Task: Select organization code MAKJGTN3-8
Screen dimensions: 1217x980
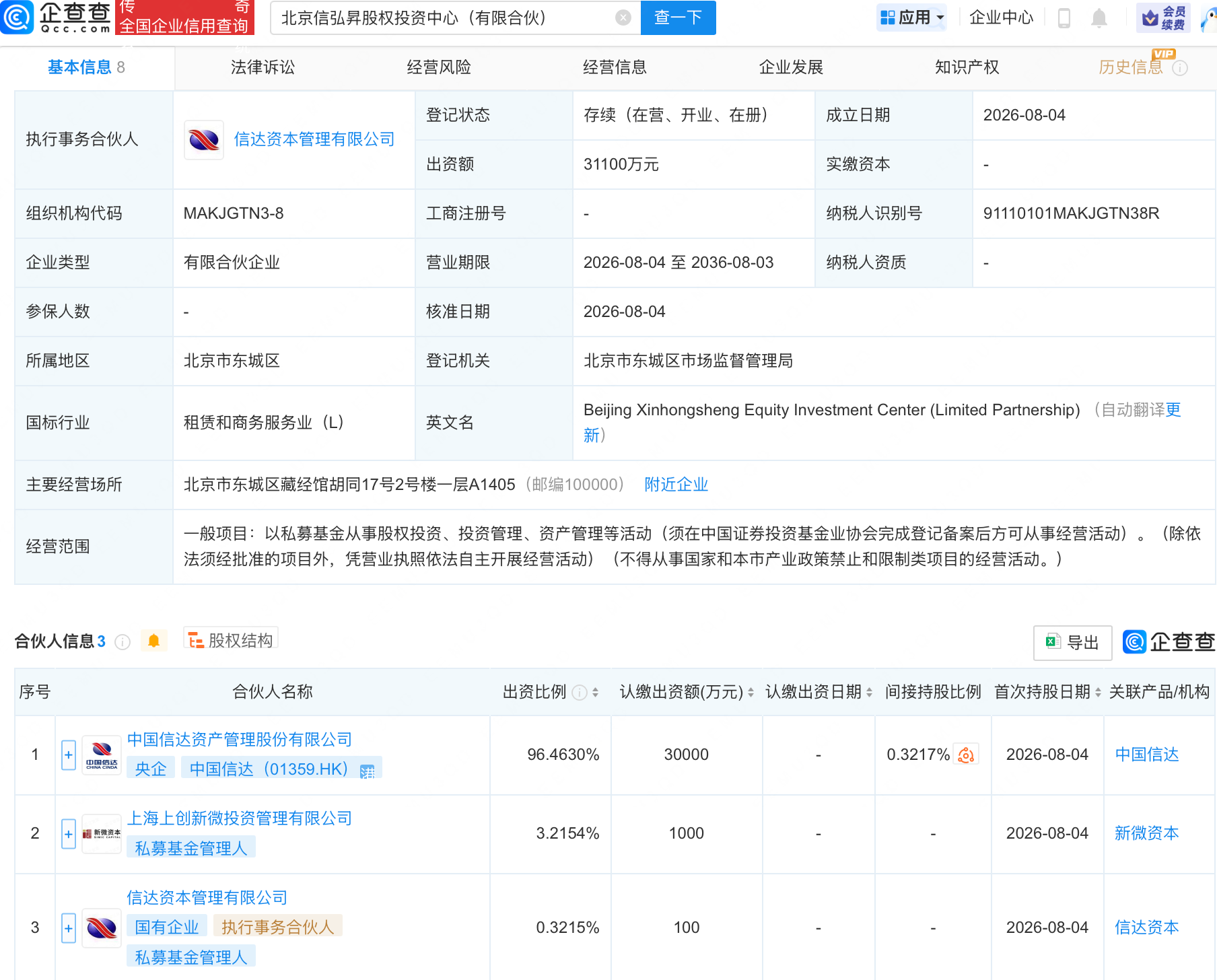Action: click(234, 213)
